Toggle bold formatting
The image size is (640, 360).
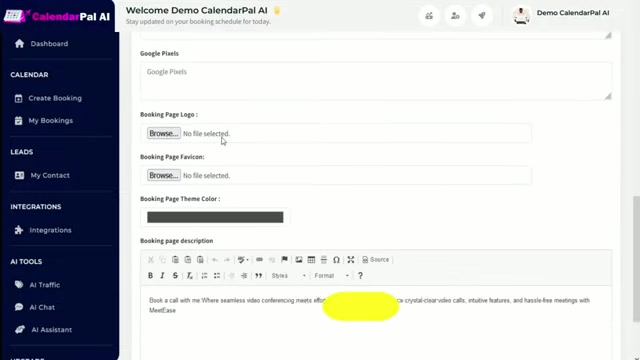click(x=150, y=276)
